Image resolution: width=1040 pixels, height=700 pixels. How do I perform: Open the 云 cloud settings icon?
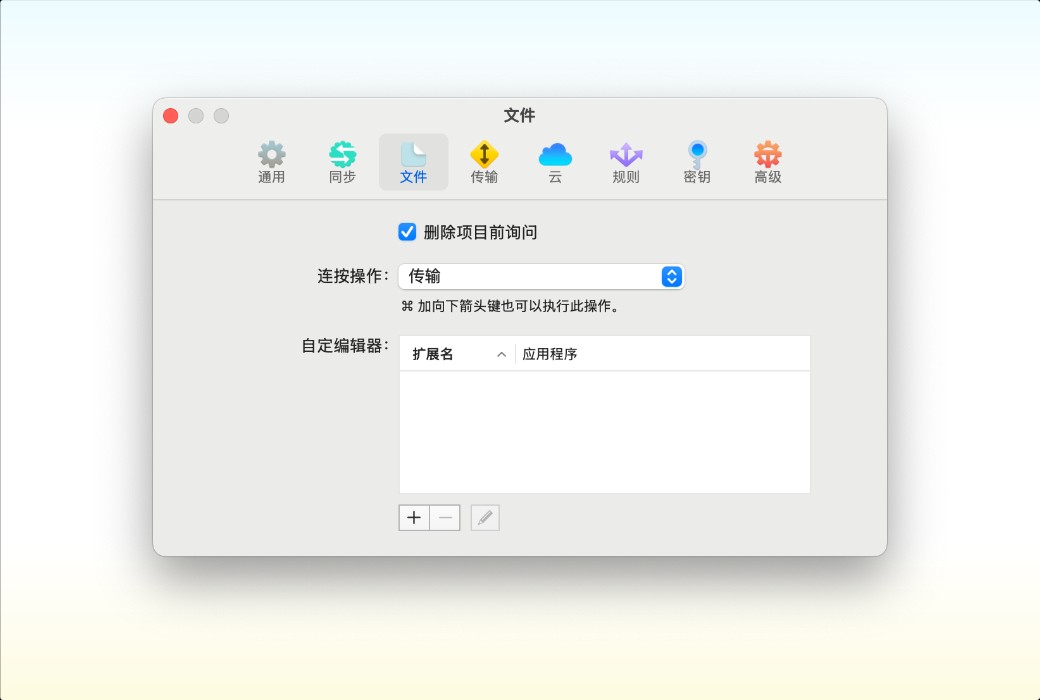point(554,160)
